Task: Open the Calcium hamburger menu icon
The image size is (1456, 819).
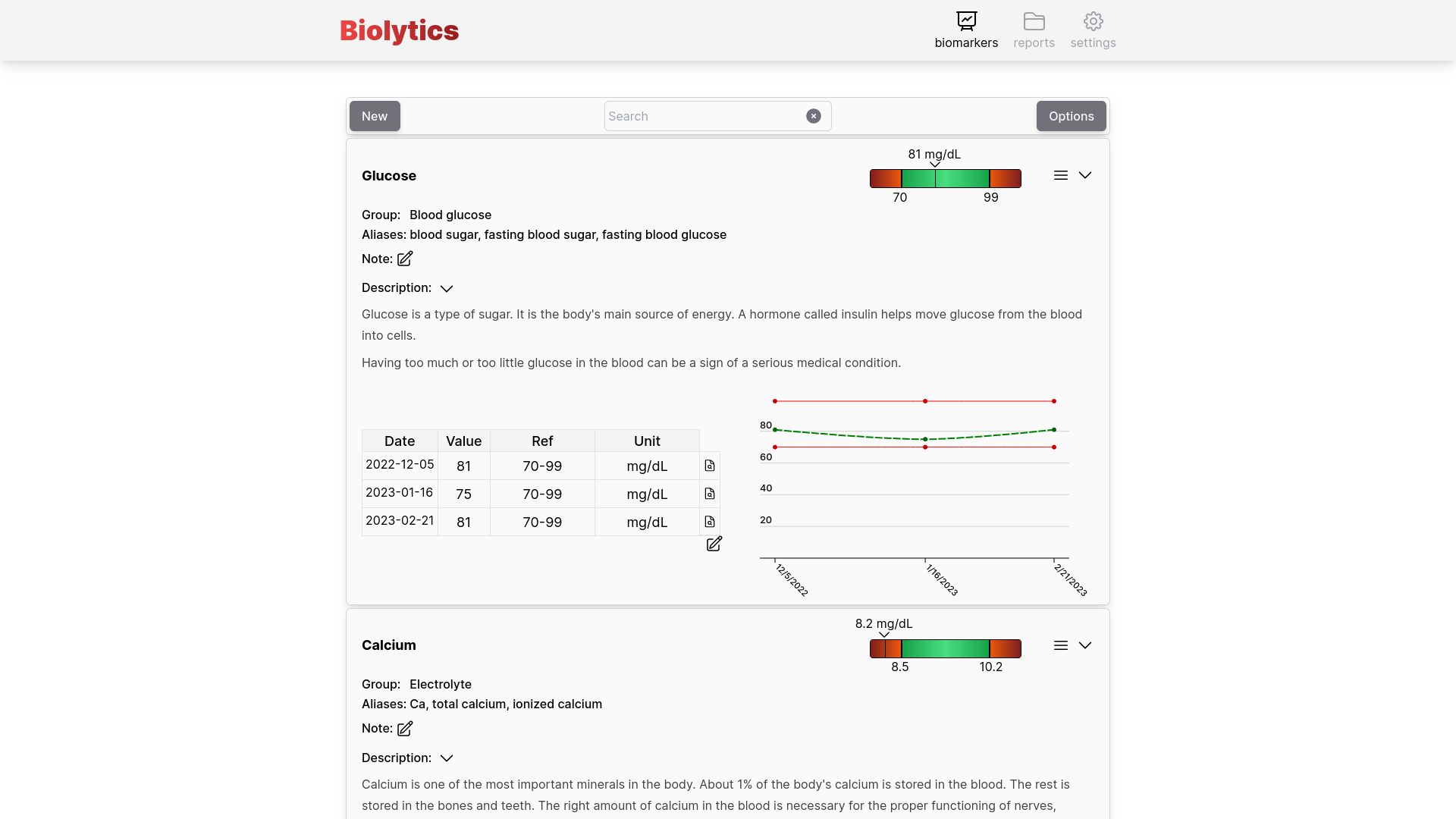Action: click(1061, 645)
